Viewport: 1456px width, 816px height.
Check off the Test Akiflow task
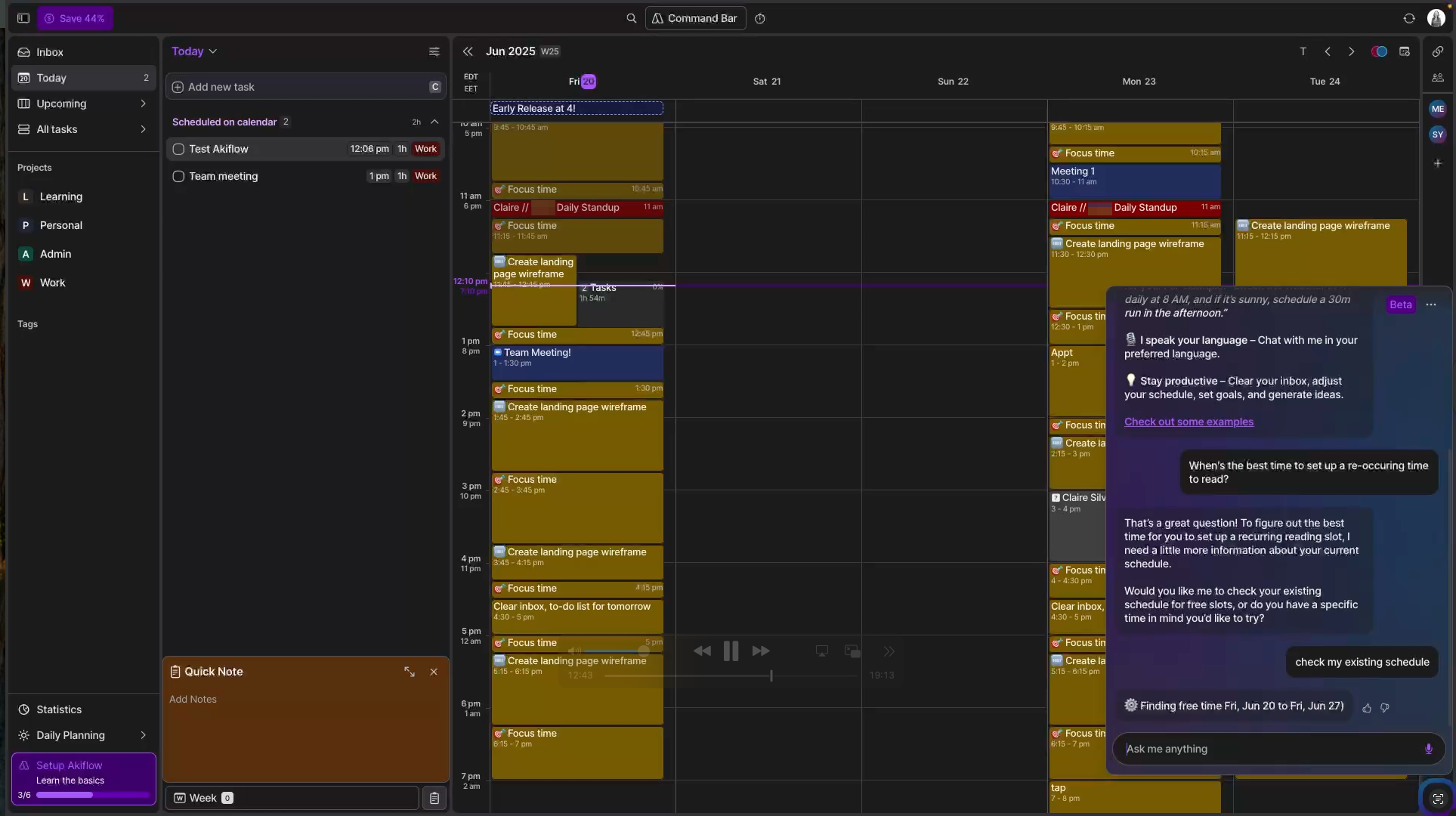(x=178, y=149)
